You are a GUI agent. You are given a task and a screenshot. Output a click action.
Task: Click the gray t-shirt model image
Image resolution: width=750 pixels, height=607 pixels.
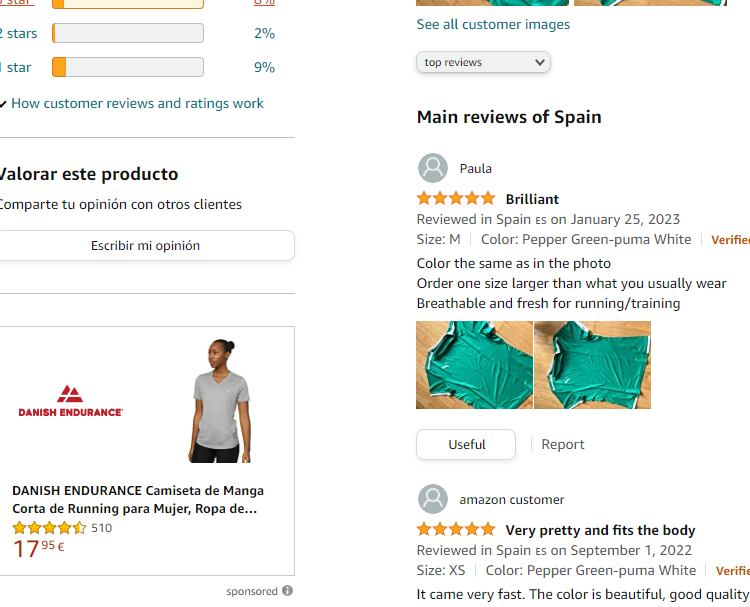[x=220, y=400]
